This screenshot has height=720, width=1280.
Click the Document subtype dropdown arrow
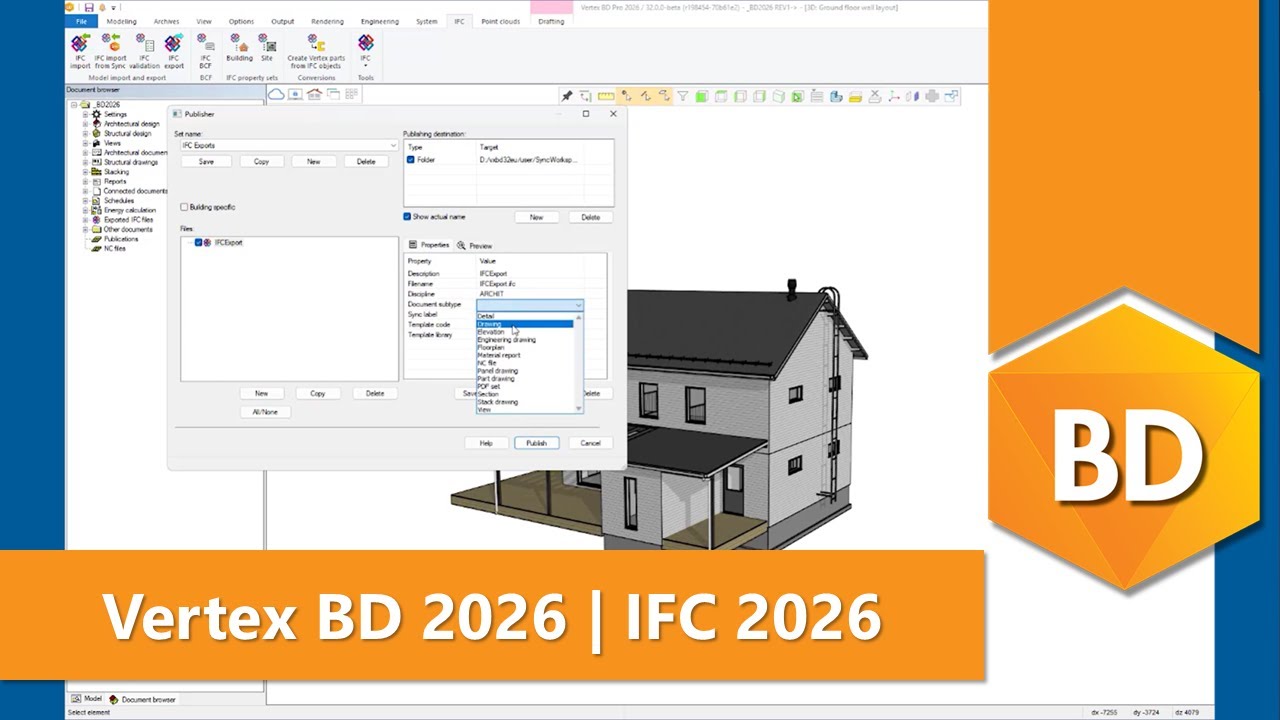[x=578, y=305]
